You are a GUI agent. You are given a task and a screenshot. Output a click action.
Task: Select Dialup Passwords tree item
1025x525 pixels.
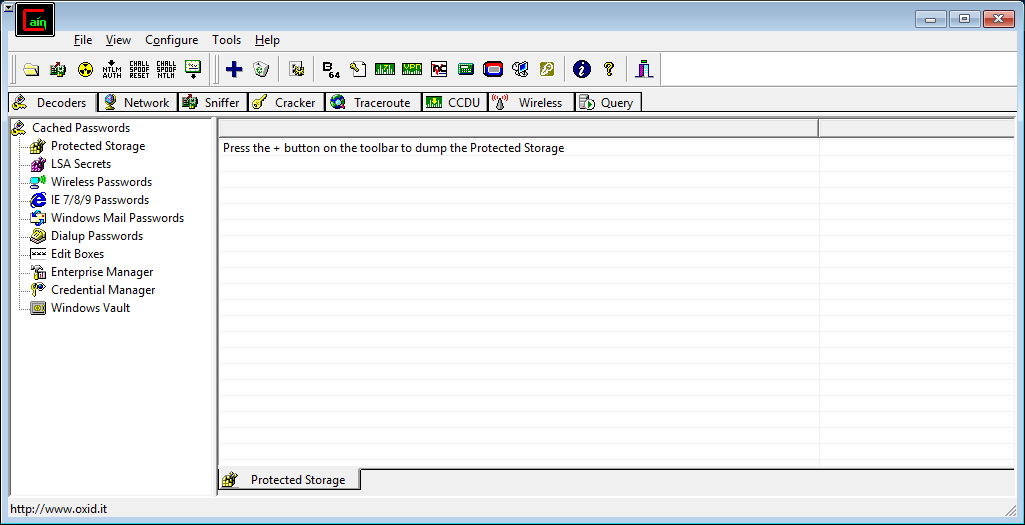[x=97, y=236]
